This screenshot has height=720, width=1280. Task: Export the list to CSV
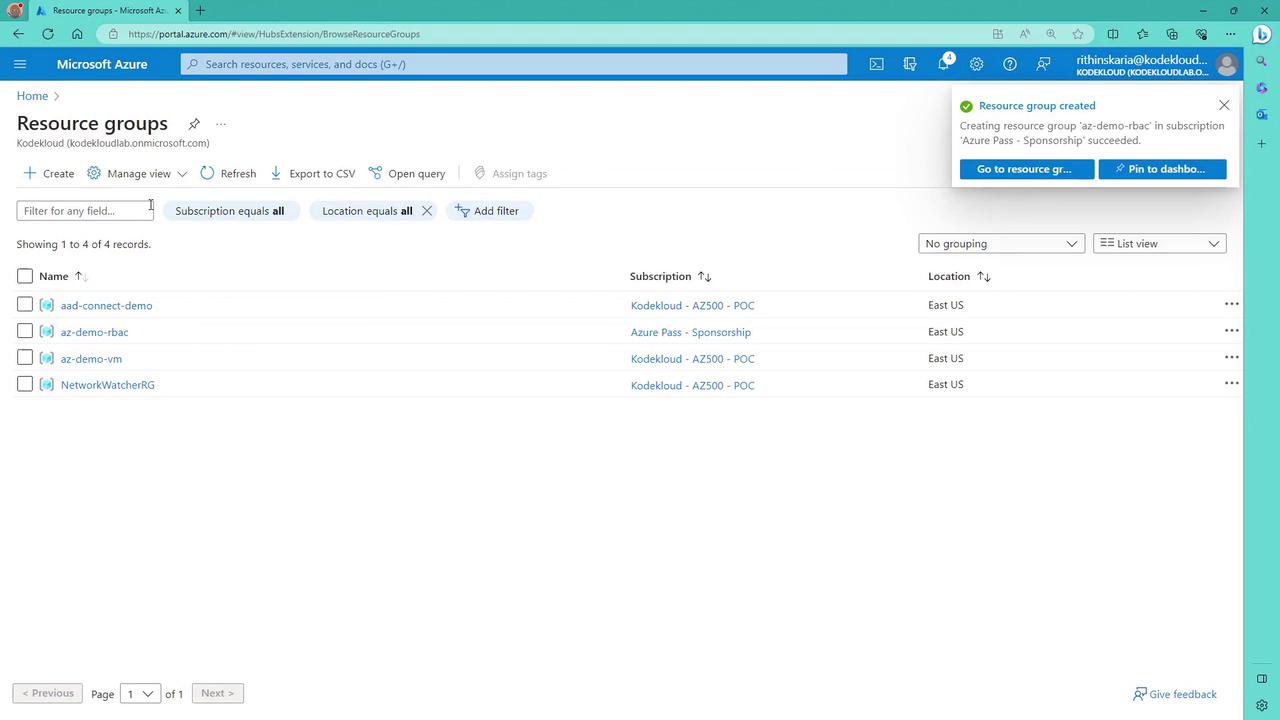[x=312, y=173]
